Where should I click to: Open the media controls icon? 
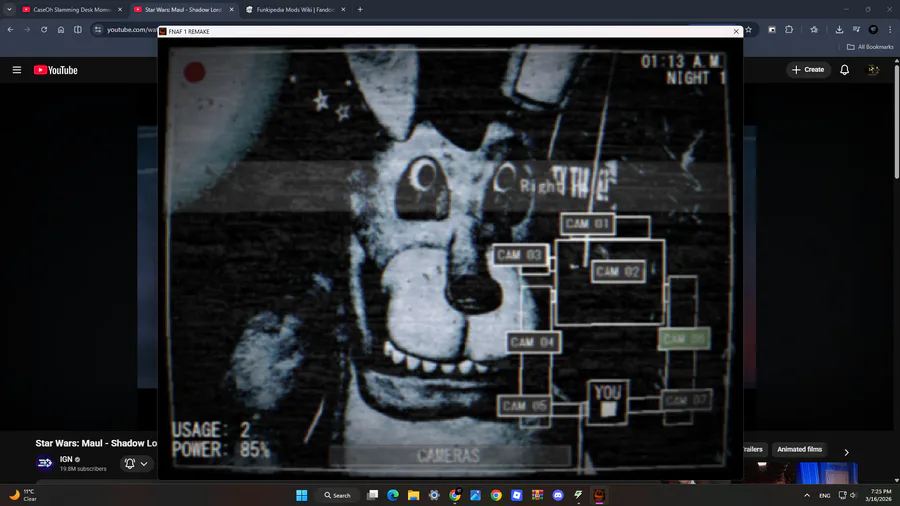pyautogui.click(x=856, y=29)
